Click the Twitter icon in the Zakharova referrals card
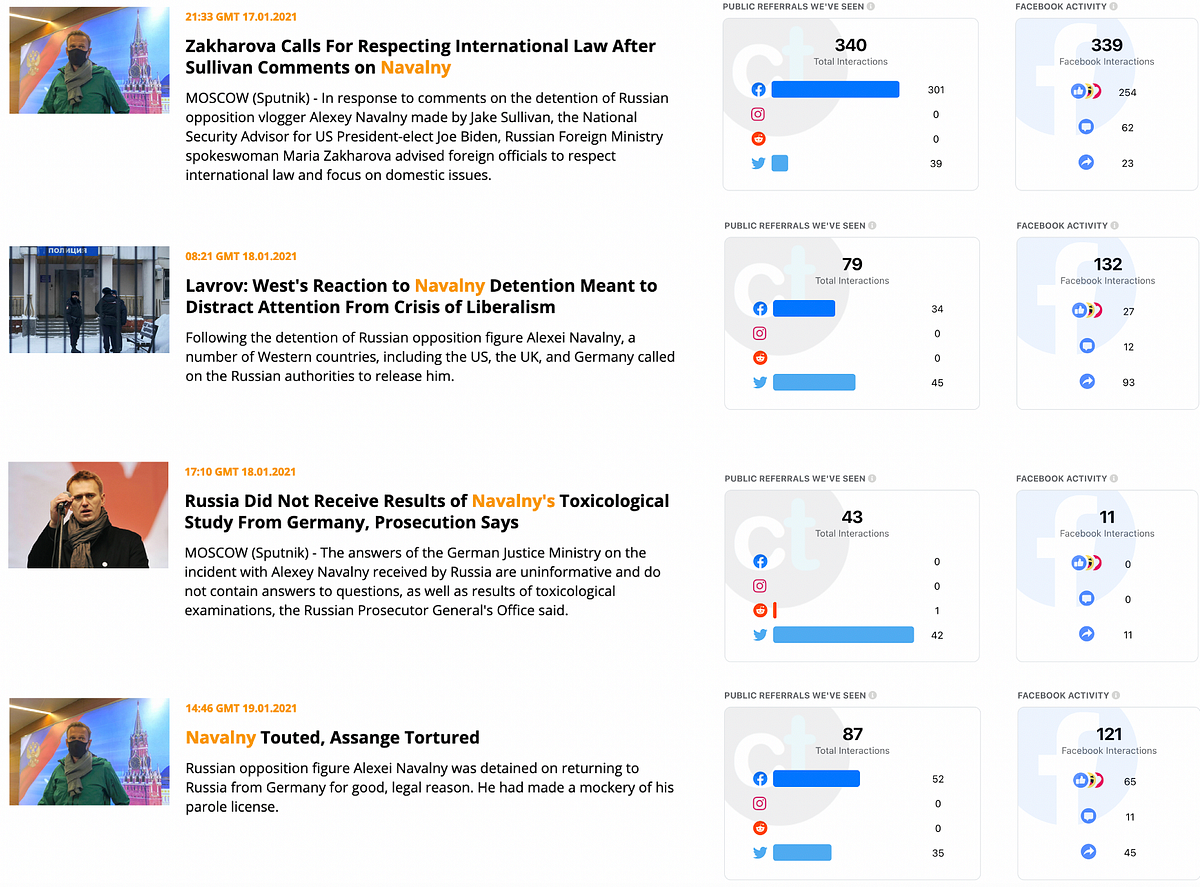 pos(759,163)
